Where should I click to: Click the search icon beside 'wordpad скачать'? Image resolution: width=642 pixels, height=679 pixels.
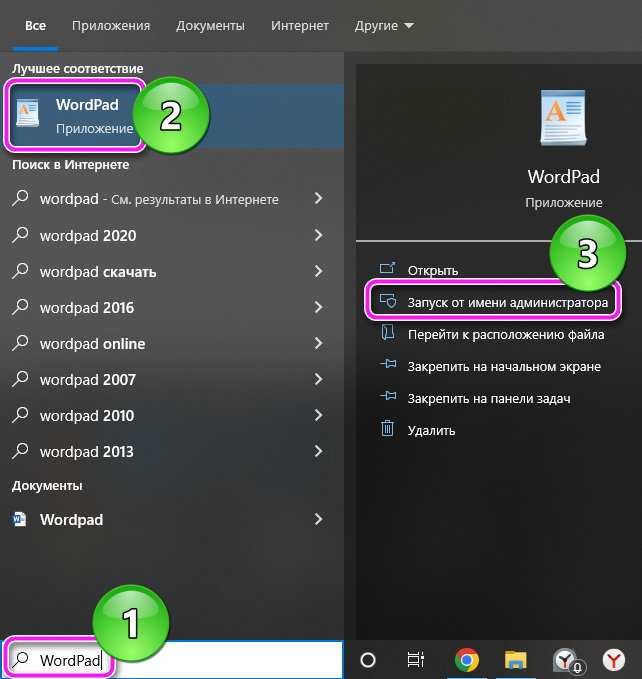tap(20, 271)
